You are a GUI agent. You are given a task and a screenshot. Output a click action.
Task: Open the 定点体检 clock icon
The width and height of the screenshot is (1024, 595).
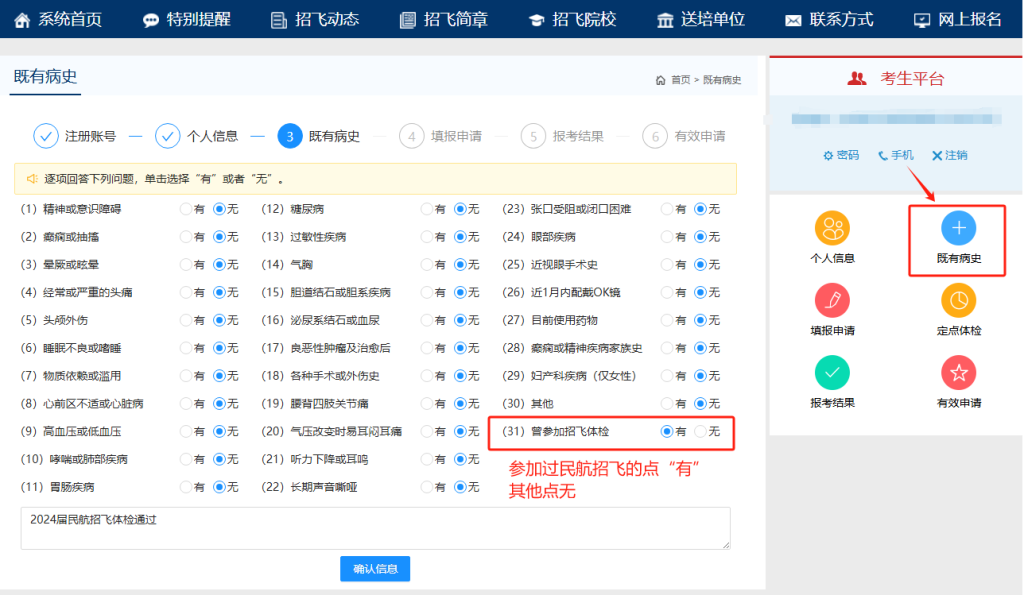coord(958,301)
